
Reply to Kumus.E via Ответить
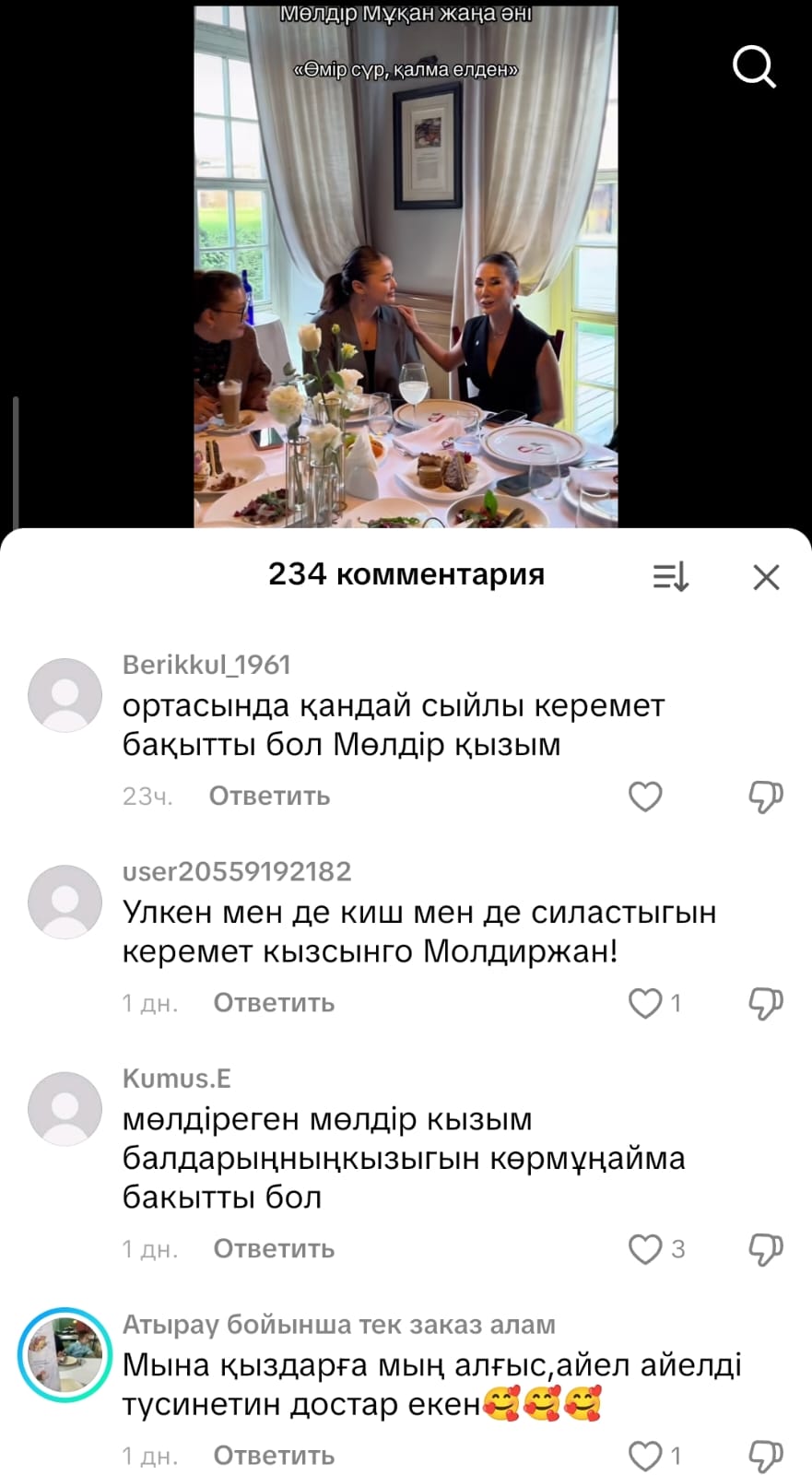tap(274, 1248)
